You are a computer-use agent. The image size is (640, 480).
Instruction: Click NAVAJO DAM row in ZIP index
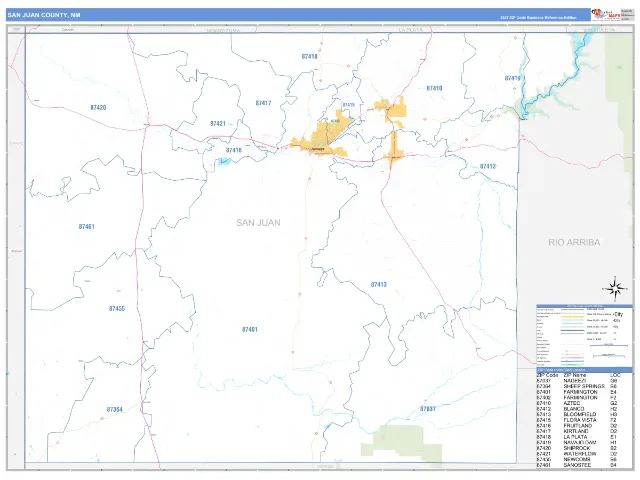pyautogui.click(x=577, y=442)
